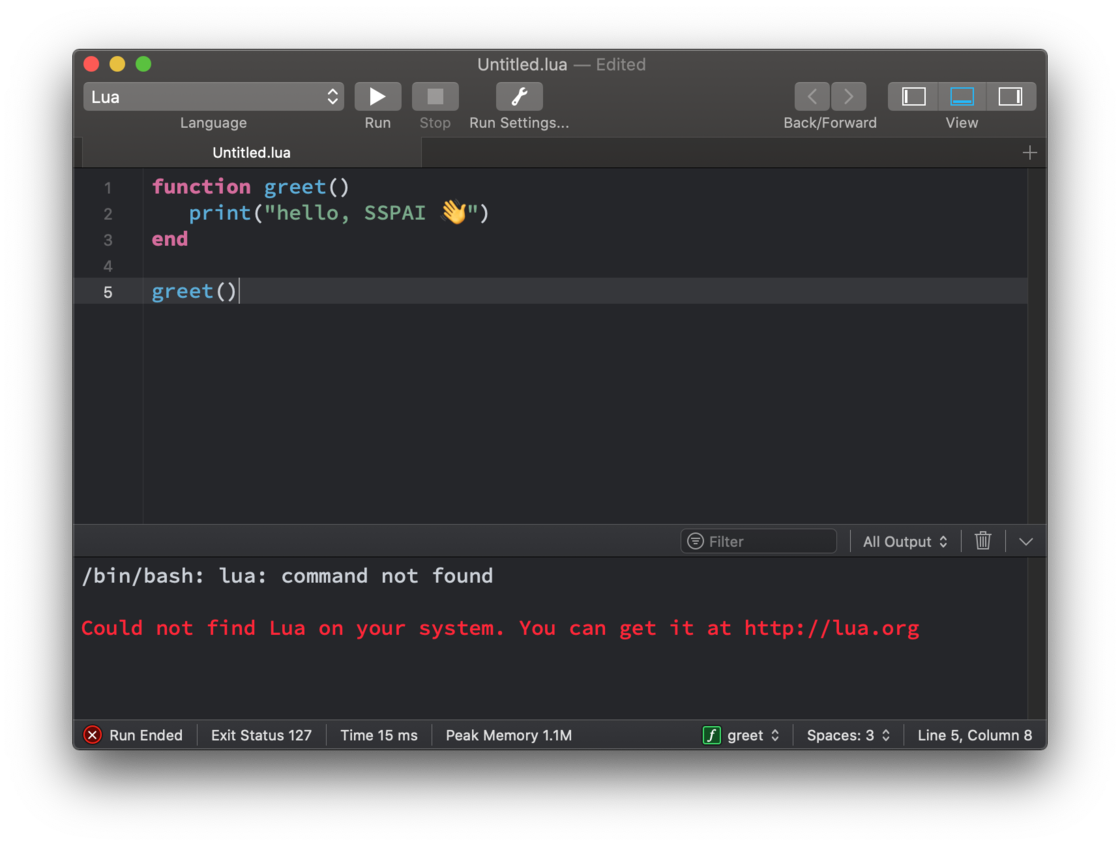Open the http://lua.org link
This screenshot has width=1120, height=846.
[831, 628]
